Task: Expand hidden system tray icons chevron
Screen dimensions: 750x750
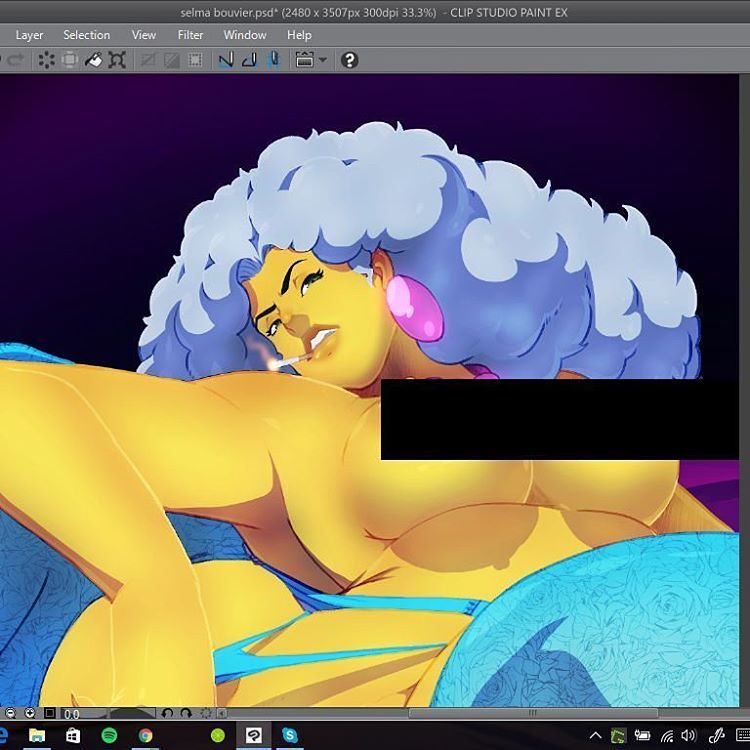Action: pos(596,735)
